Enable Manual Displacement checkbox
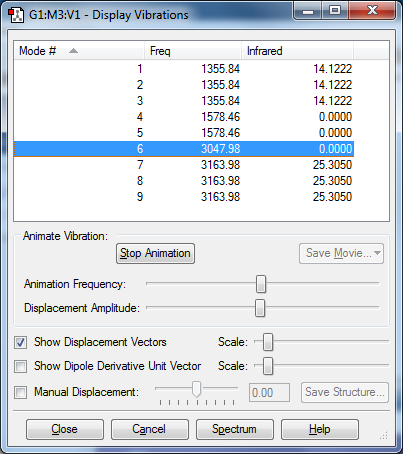The width and height of the screenshot is (403, 454). tap(20, 392)
